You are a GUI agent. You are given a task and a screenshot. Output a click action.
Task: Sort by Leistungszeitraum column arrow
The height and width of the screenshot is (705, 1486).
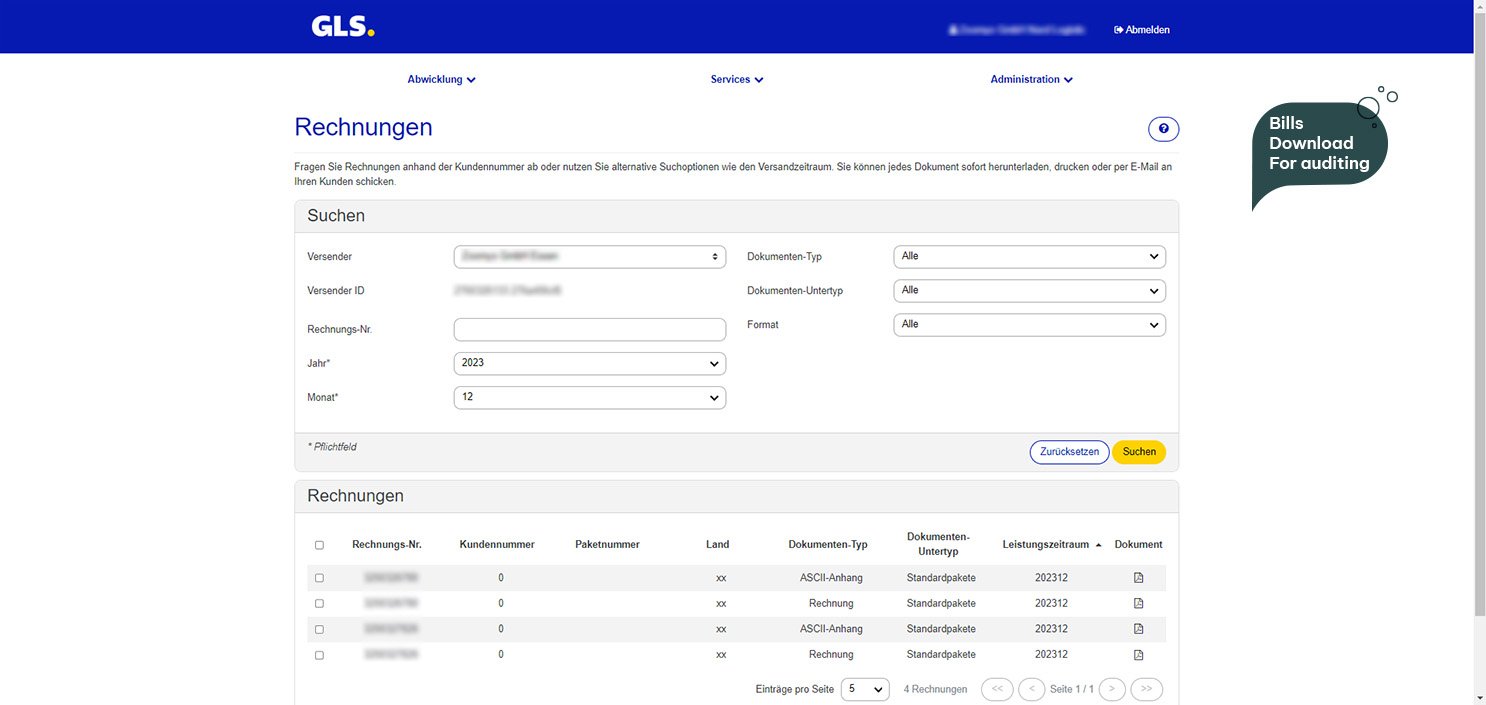(1098, 545)
